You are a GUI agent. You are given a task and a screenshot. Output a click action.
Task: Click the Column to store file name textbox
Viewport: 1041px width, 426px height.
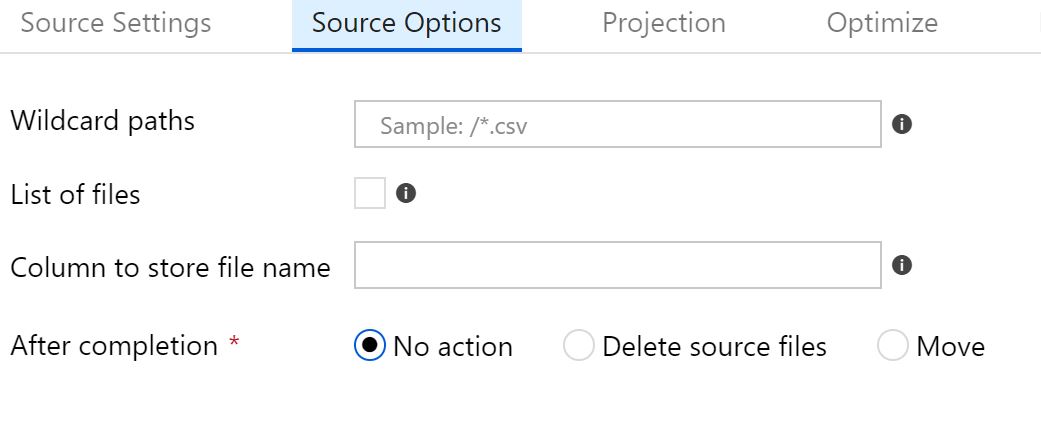(617, 265)
